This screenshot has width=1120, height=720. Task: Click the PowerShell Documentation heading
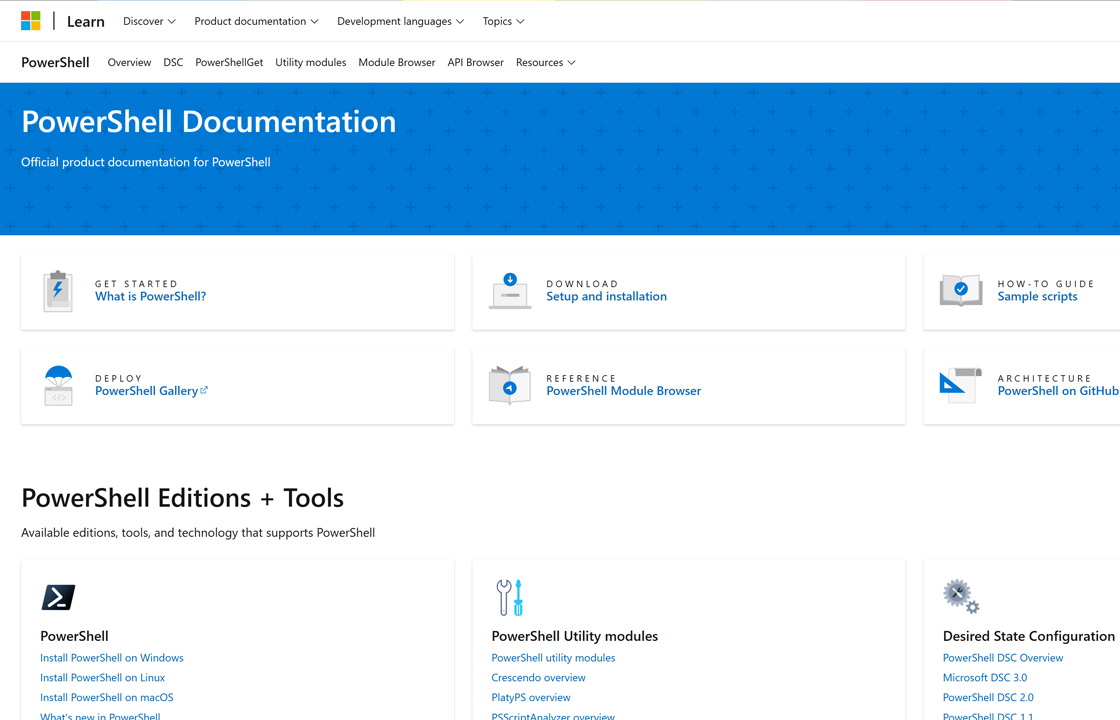(x=209, y=121)
